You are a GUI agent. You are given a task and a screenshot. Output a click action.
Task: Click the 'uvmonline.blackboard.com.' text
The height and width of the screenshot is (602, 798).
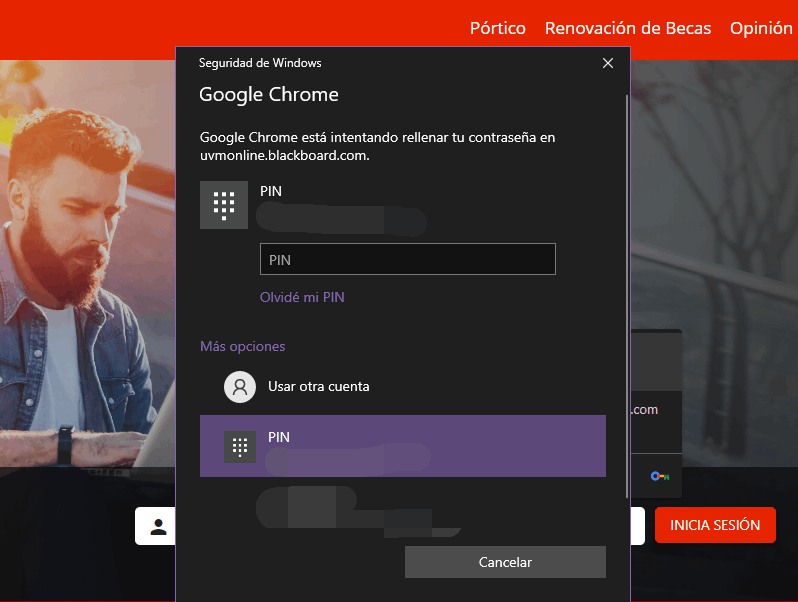284,155
